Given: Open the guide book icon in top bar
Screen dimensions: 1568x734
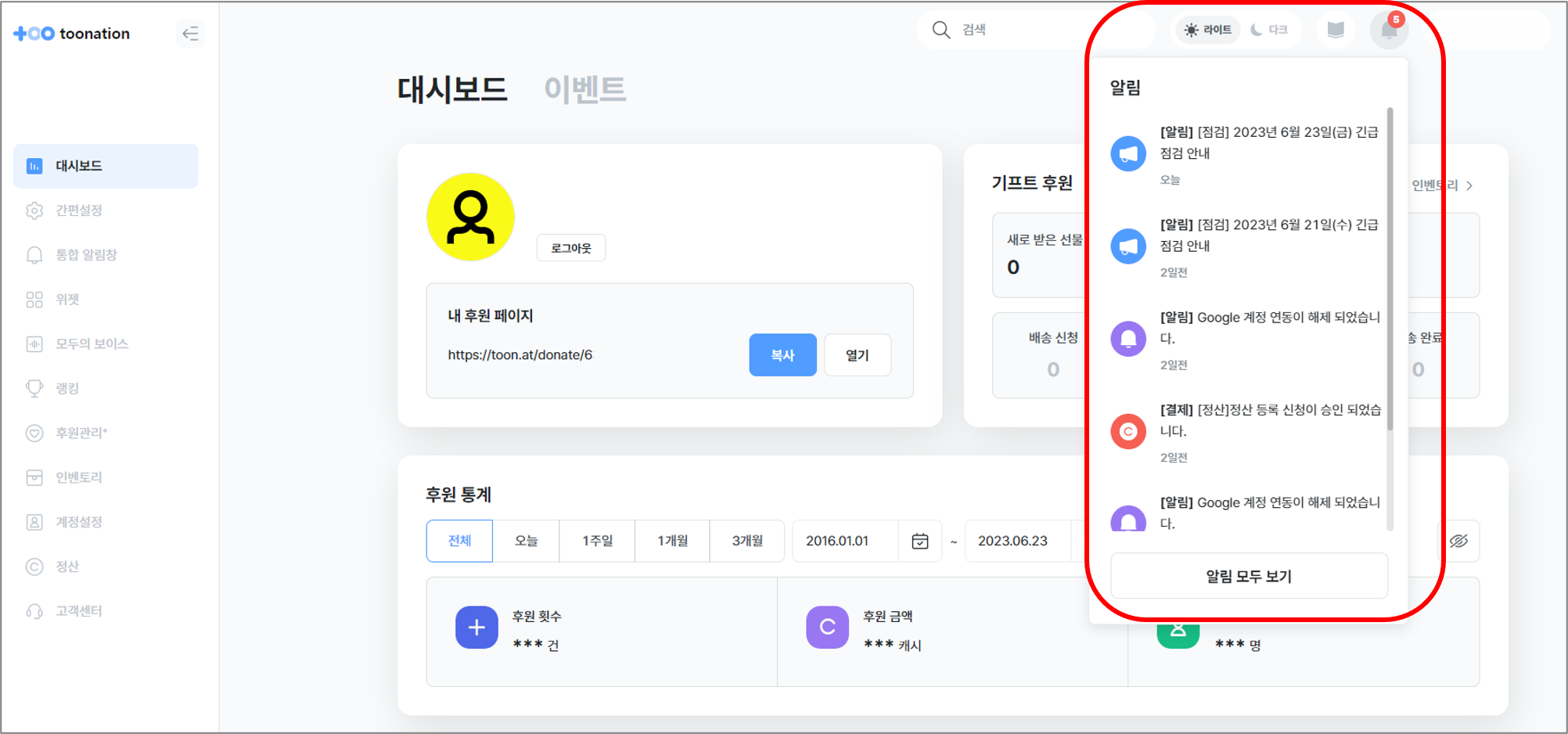Looking at the screenshot, I should (x=1335, y=29).
